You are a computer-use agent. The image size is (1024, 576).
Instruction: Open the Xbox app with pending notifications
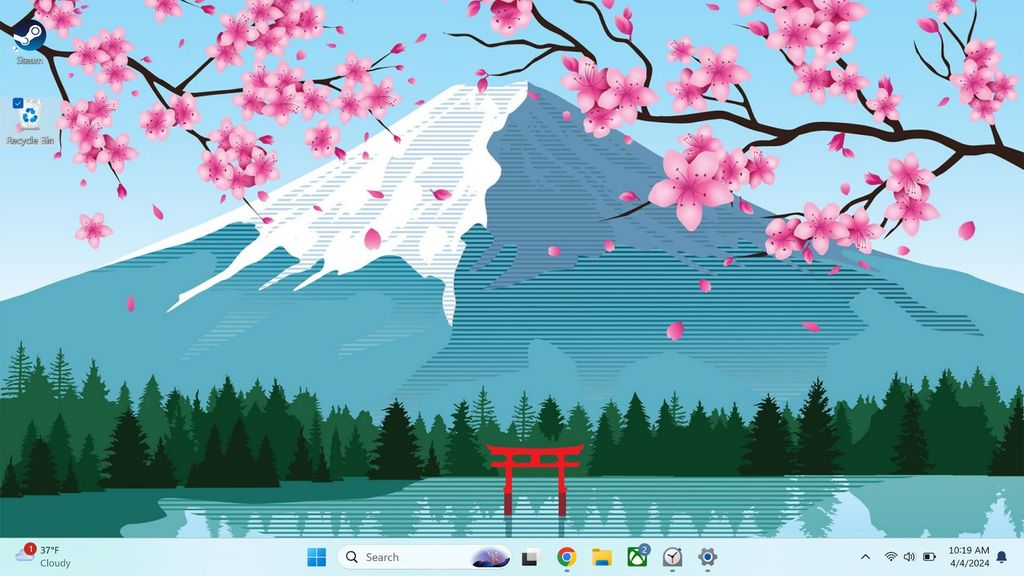tap(635, 557)
